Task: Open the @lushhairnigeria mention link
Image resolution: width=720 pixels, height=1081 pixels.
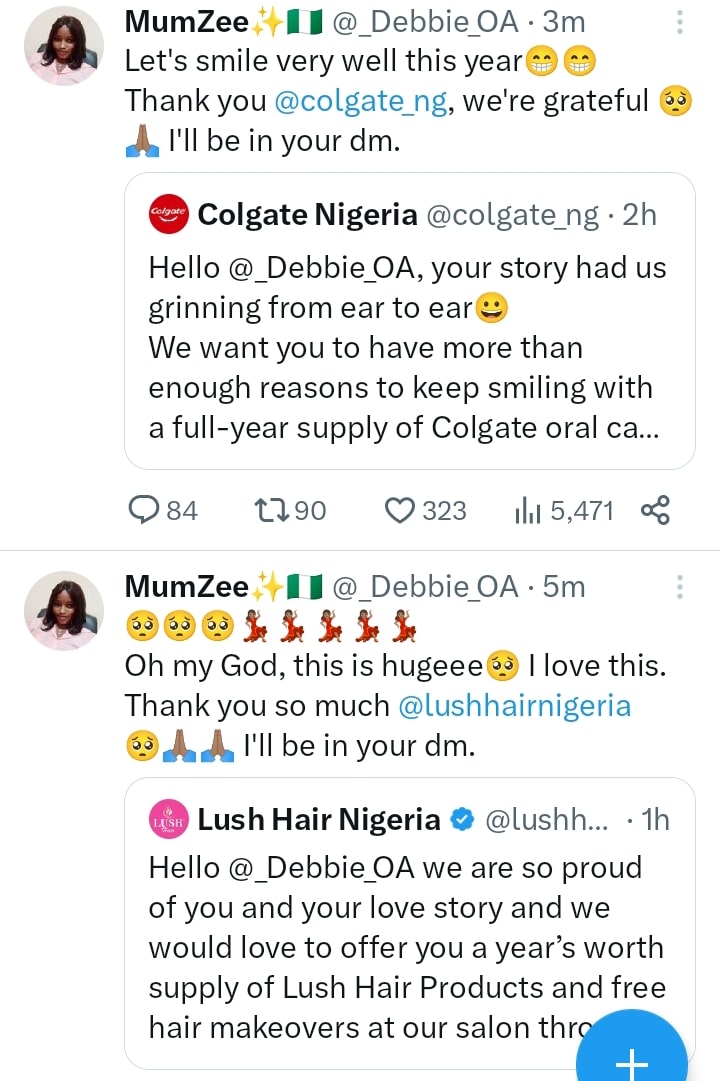Action: (514, 705)
